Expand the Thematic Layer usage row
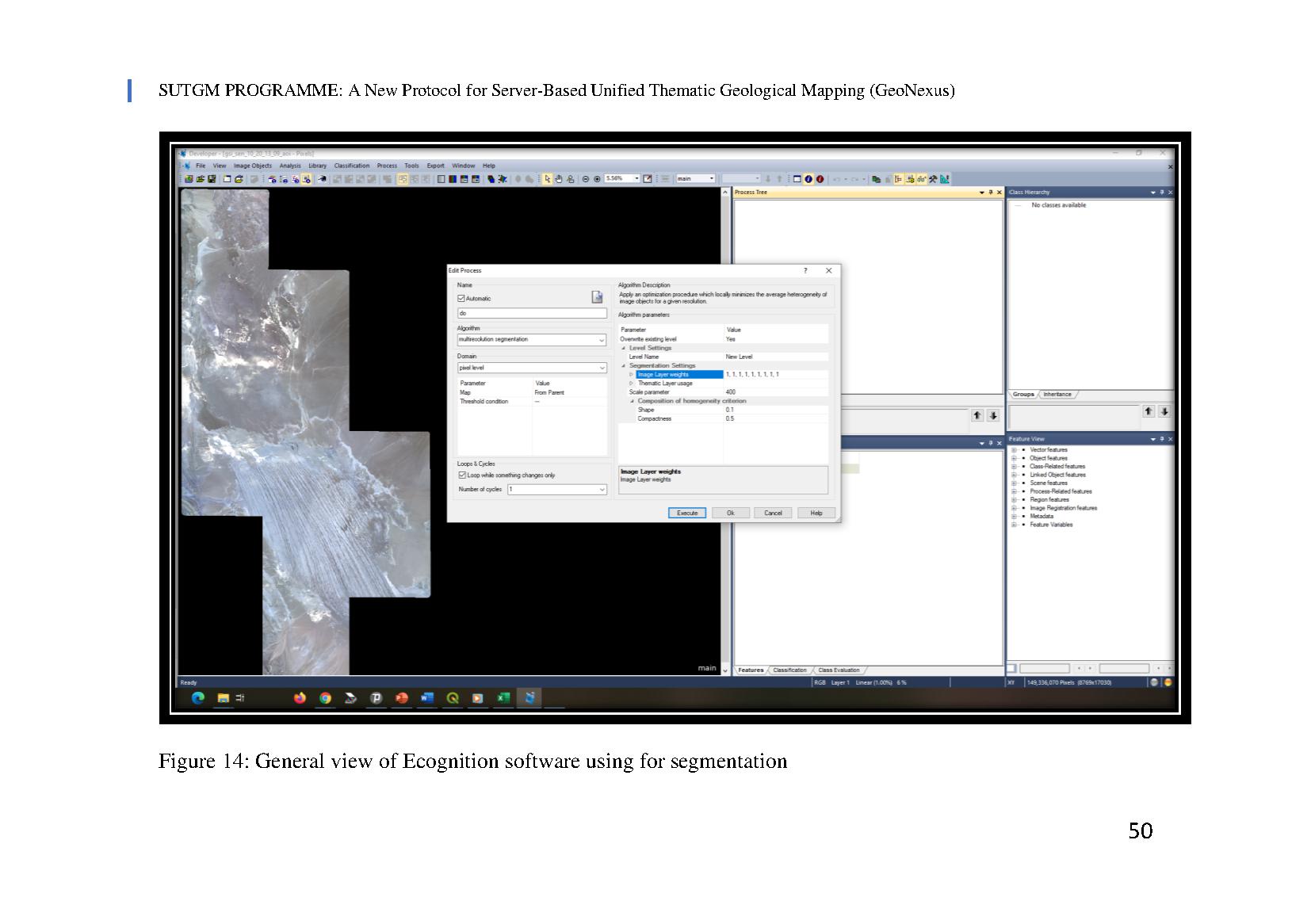The image size is (1311, 924). [632, 384]
